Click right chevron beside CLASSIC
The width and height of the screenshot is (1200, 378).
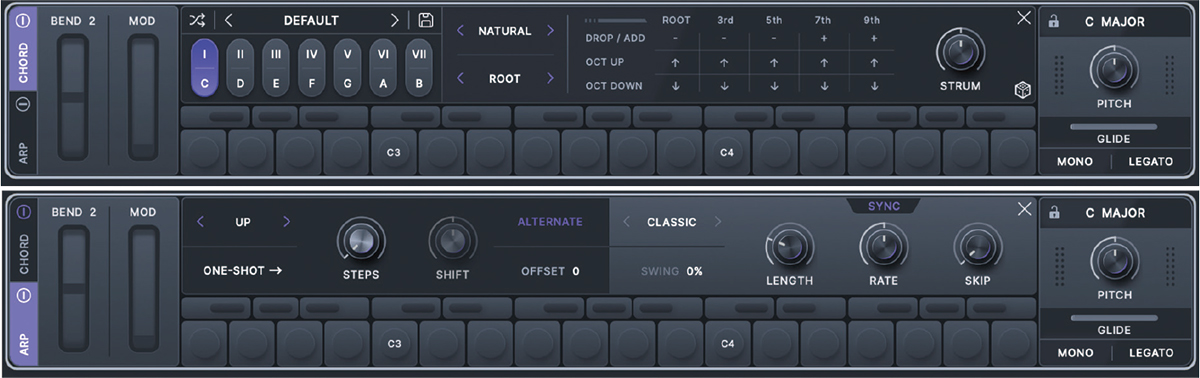(x=717, y=222)
